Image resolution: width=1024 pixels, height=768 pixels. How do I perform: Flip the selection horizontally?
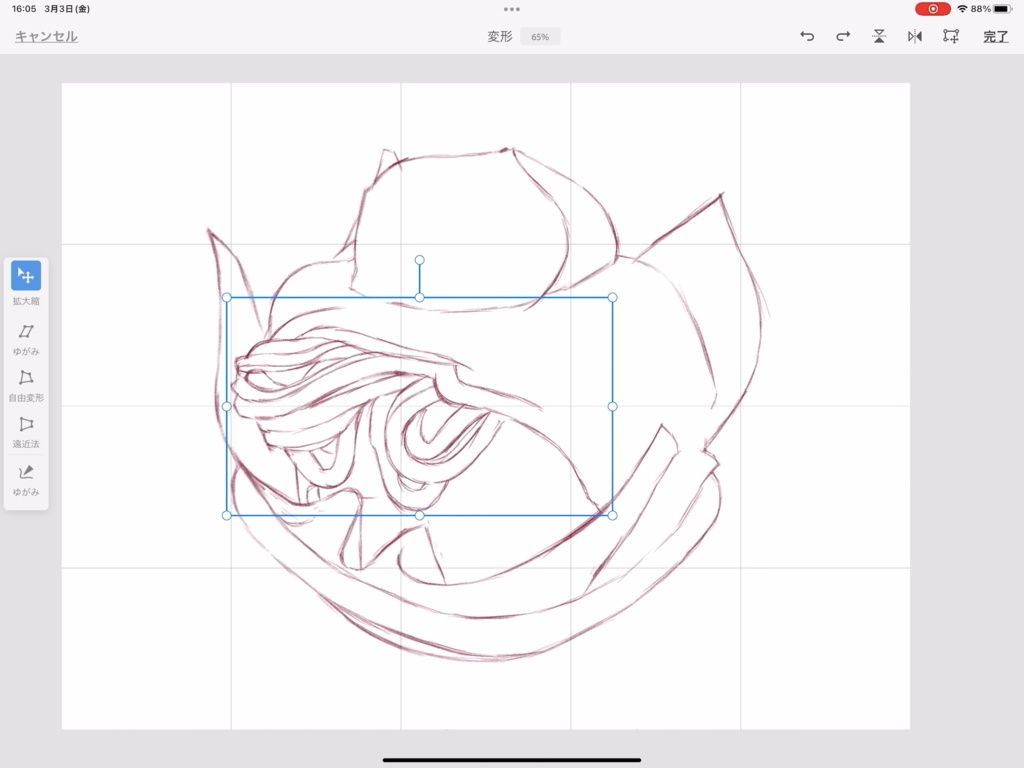click(x=914, y=36)
